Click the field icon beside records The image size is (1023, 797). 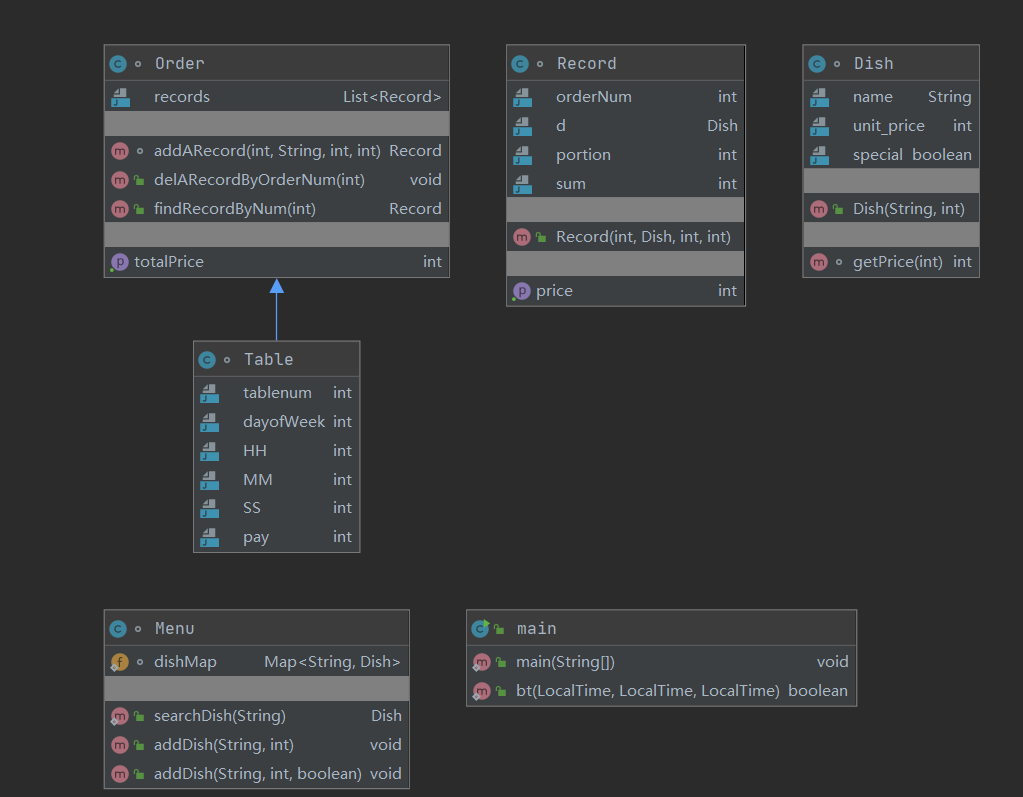pyautogui.click(x=121, y=97)
